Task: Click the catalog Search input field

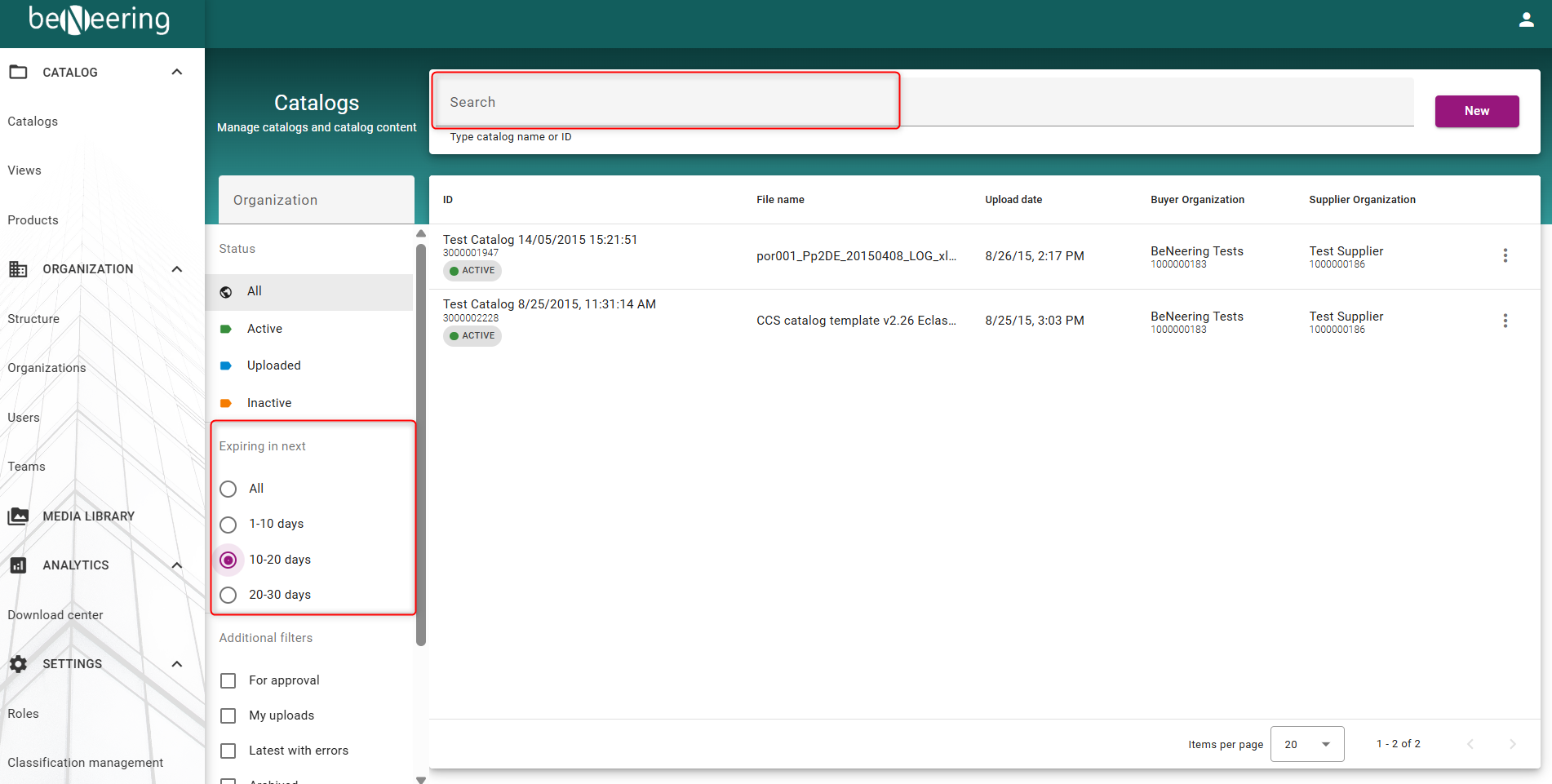Action: coord(665,102)
